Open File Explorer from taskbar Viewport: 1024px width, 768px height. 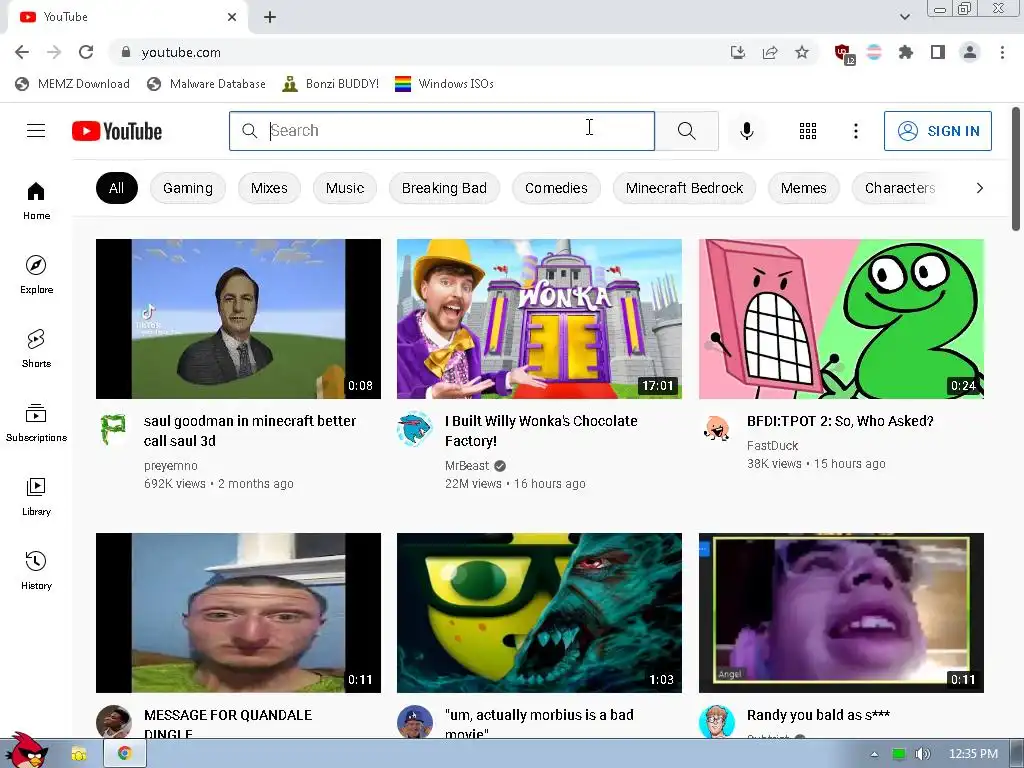78,754
